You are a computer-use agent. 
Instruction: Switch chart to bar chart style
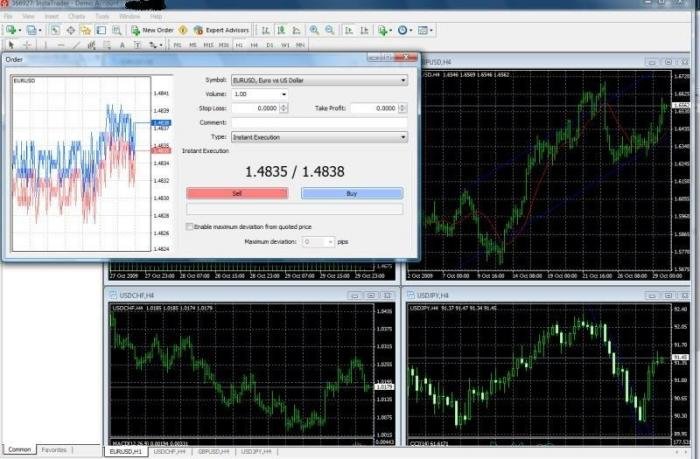(266, 30)
